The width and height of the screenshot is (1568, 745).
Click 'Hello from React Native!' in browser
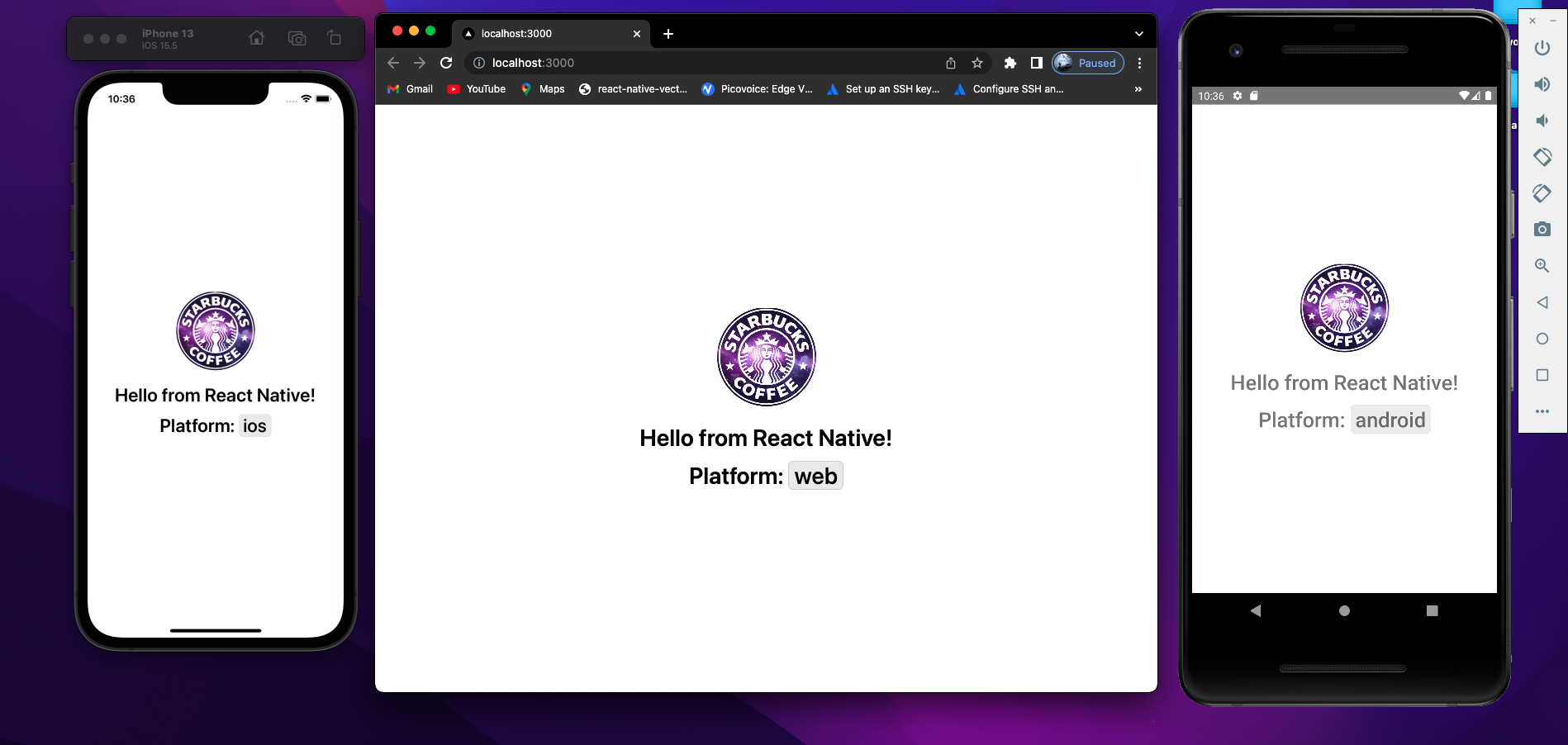pyautogui.click(x=766, y=439)
